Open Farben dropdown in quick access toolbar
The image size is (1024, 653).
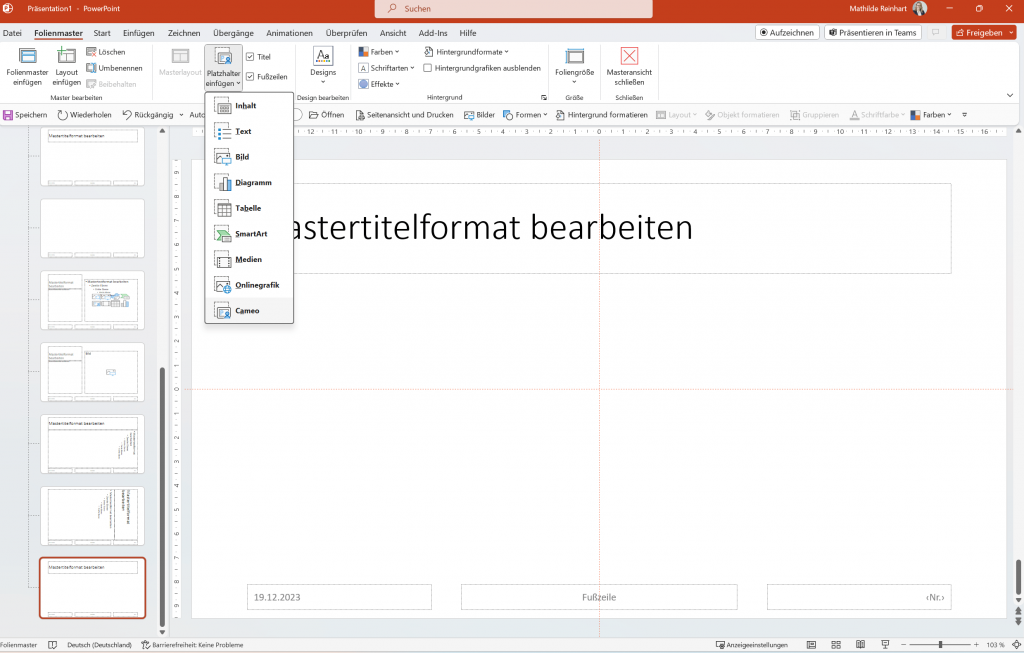(931, 115)
